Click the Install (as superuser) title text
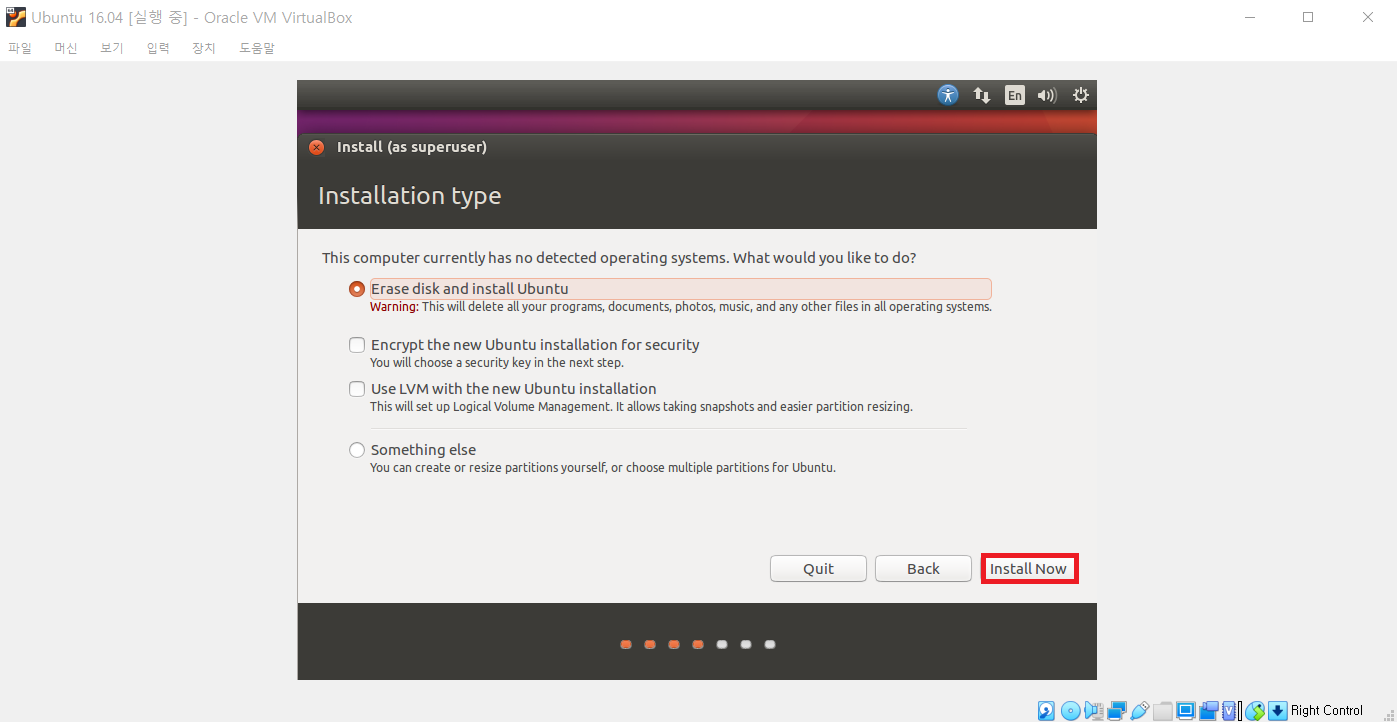This screenshot has width=1397, height=722. 412,147
